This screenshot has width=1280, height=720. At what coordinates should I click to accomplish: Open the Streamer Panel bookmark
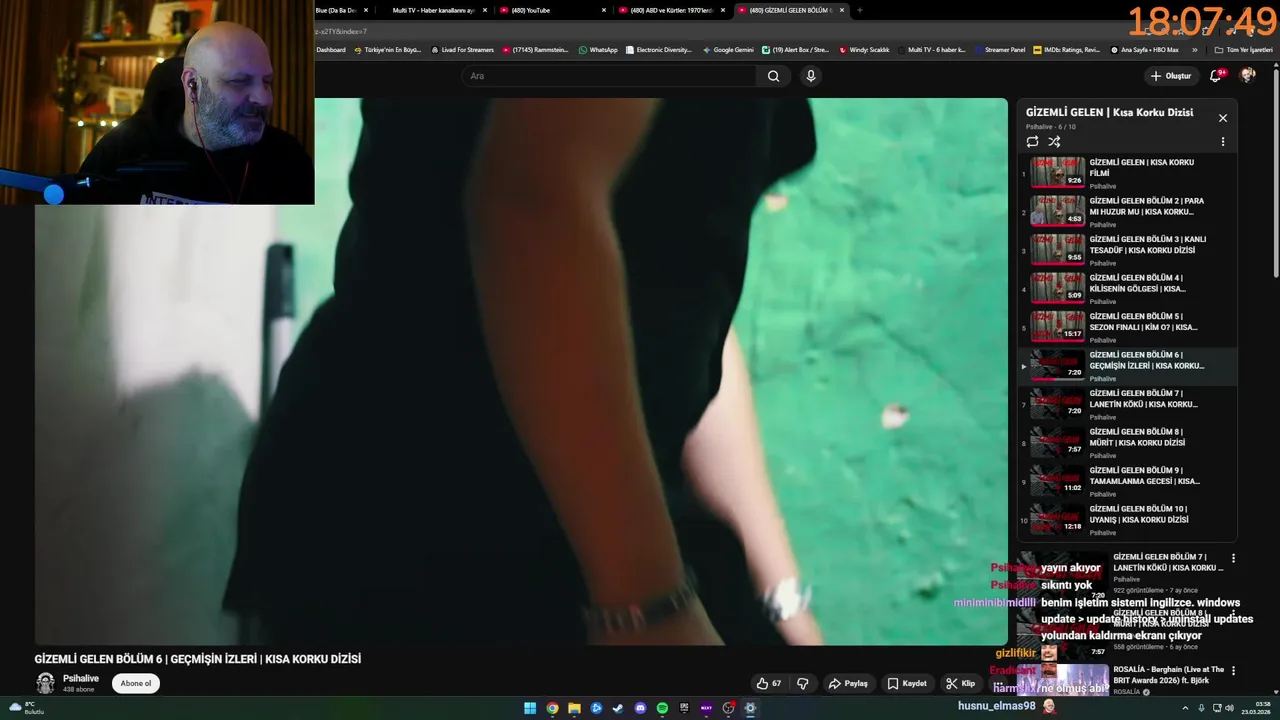(999, 49)
